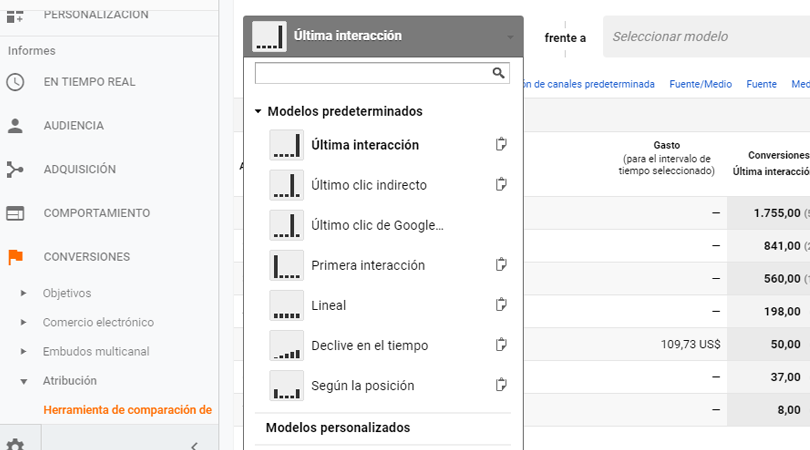
Task: Select the Último clic indirecto model
Action: (369, 185)
